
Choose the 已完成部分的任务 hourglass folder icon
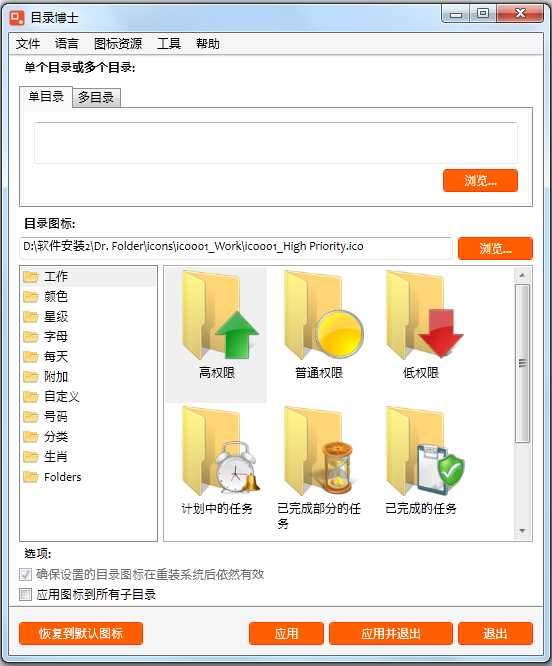pos(318,451)
